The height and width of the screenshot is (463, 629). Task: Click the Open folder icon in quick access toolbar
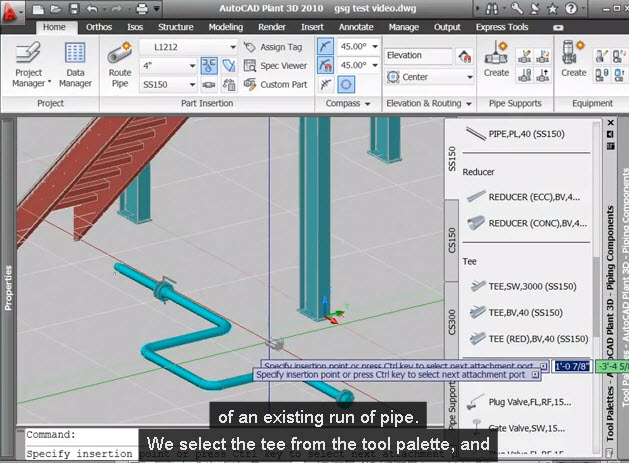pyautogui.click(x=56, y=9)
